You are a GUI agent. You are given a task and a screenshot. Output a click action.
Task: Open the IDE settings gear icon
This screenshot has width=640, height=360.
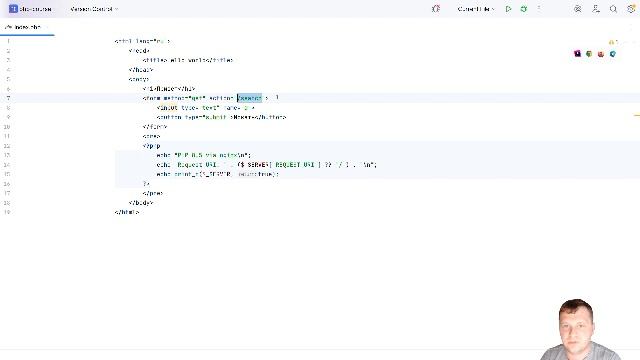pyautogui.click(x=631, y=9)
